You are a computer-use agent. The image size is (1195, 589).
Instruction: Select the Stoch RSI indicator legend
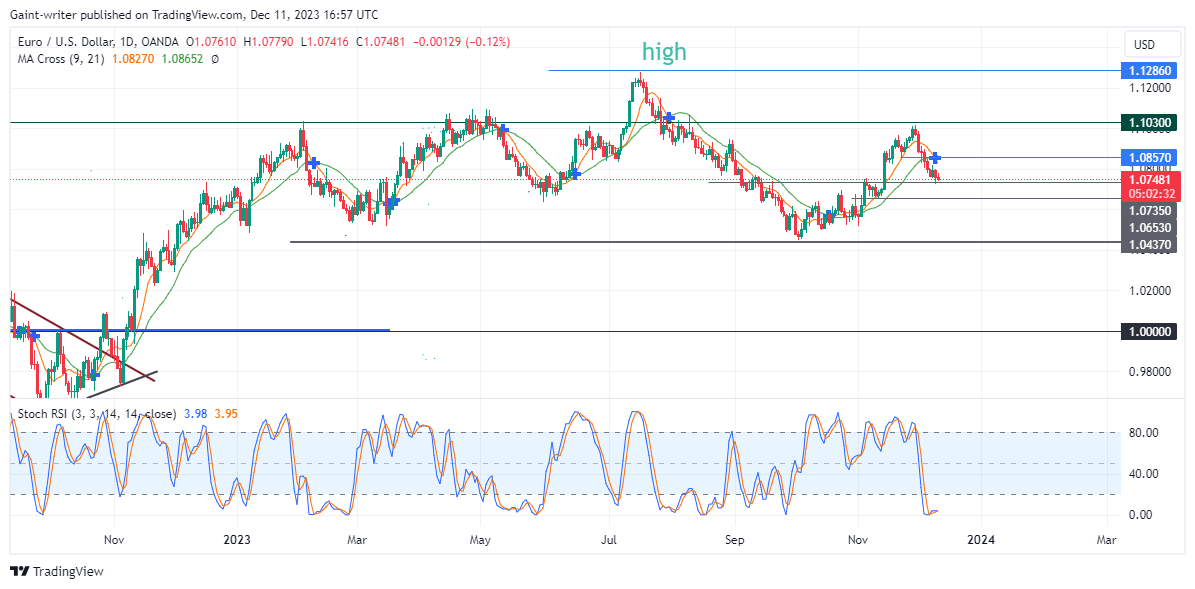pyautogui.click(x=97, y=414)
